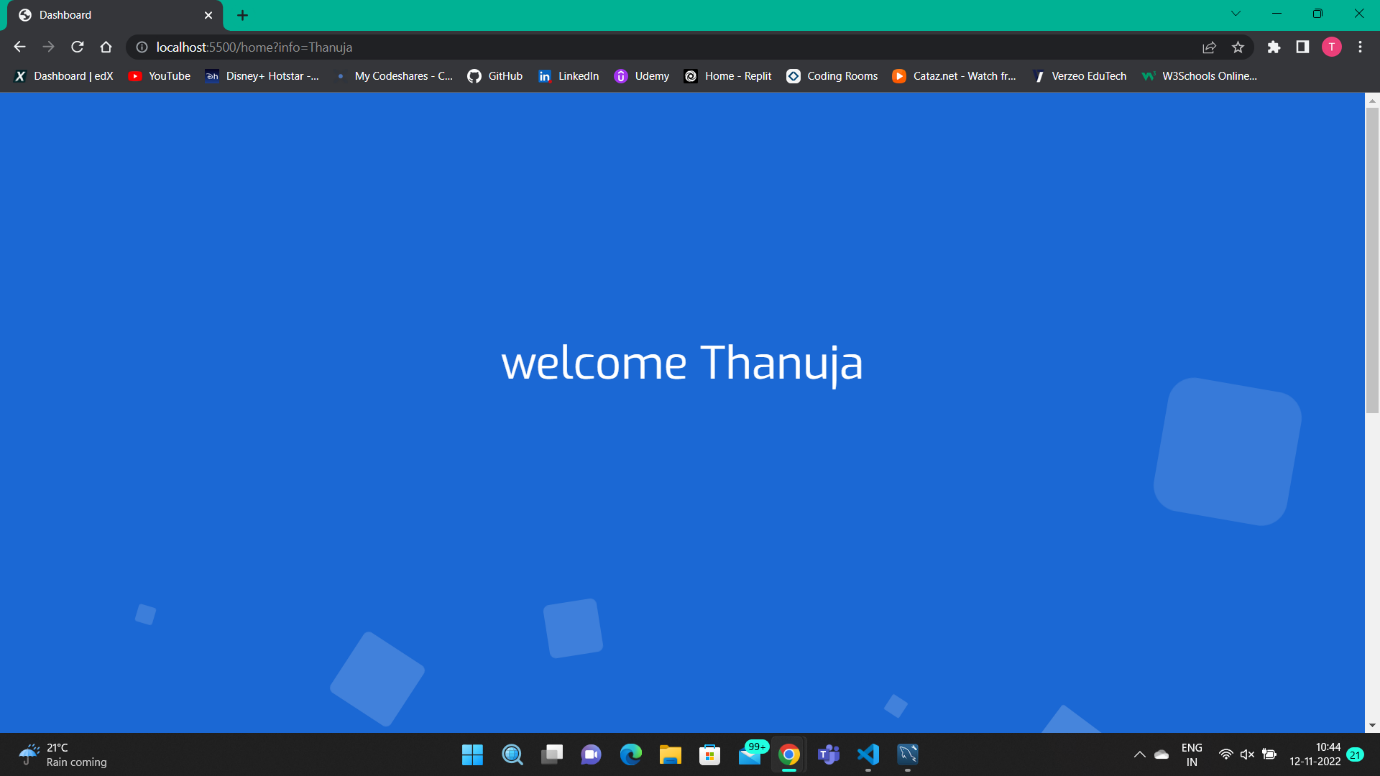Change the ENG IN input language
Viewport: 1380px width, 776px height.
(1192, 754)
